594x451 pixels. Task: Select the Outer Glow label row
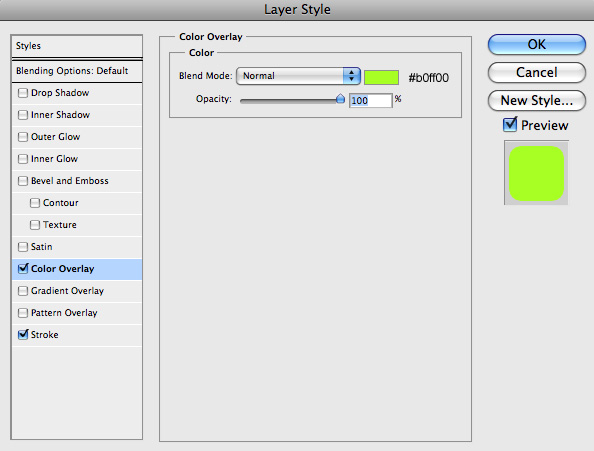pyautogui.click(x=77, y=137)
